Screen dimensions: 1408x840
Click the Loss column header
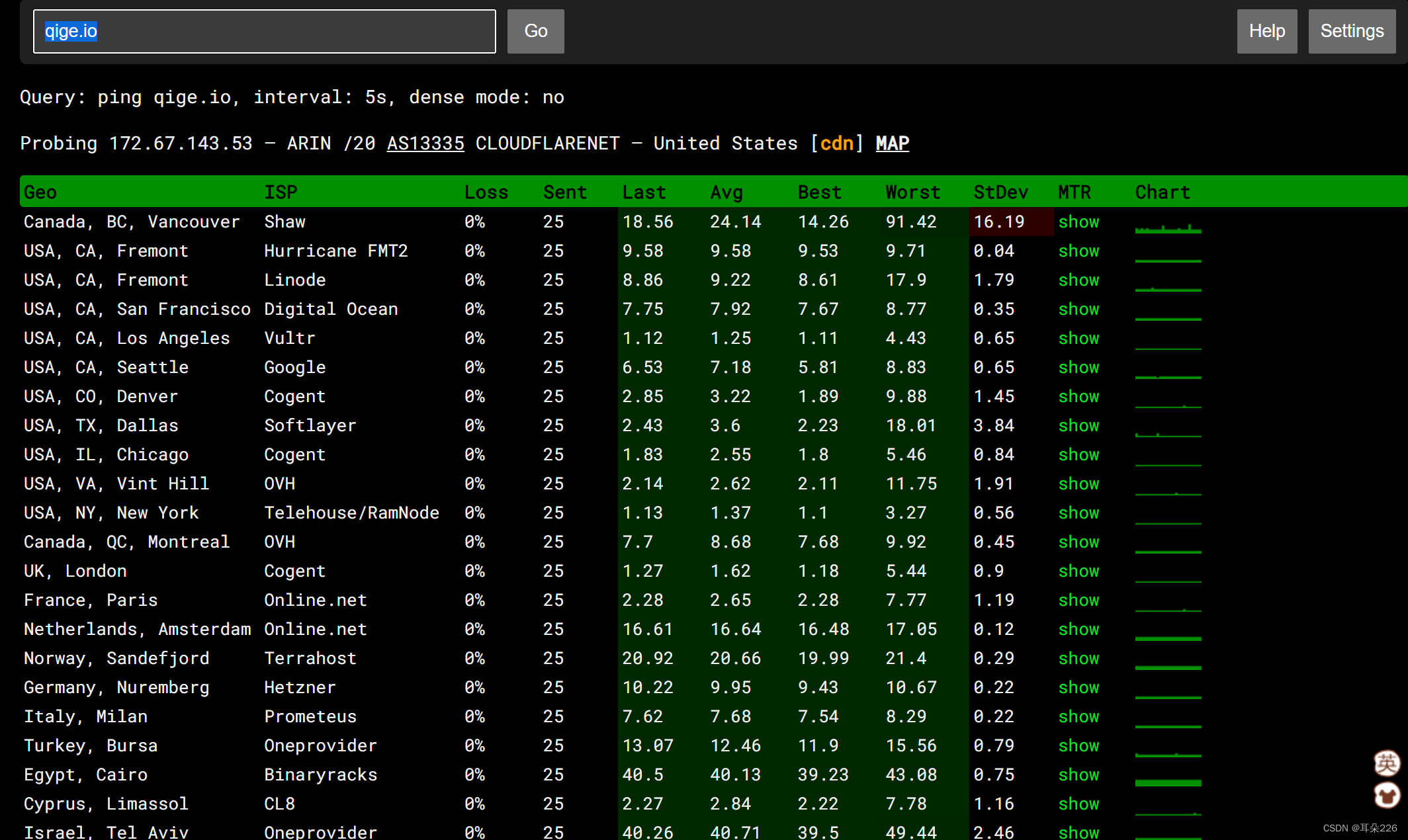pos(486,192)
